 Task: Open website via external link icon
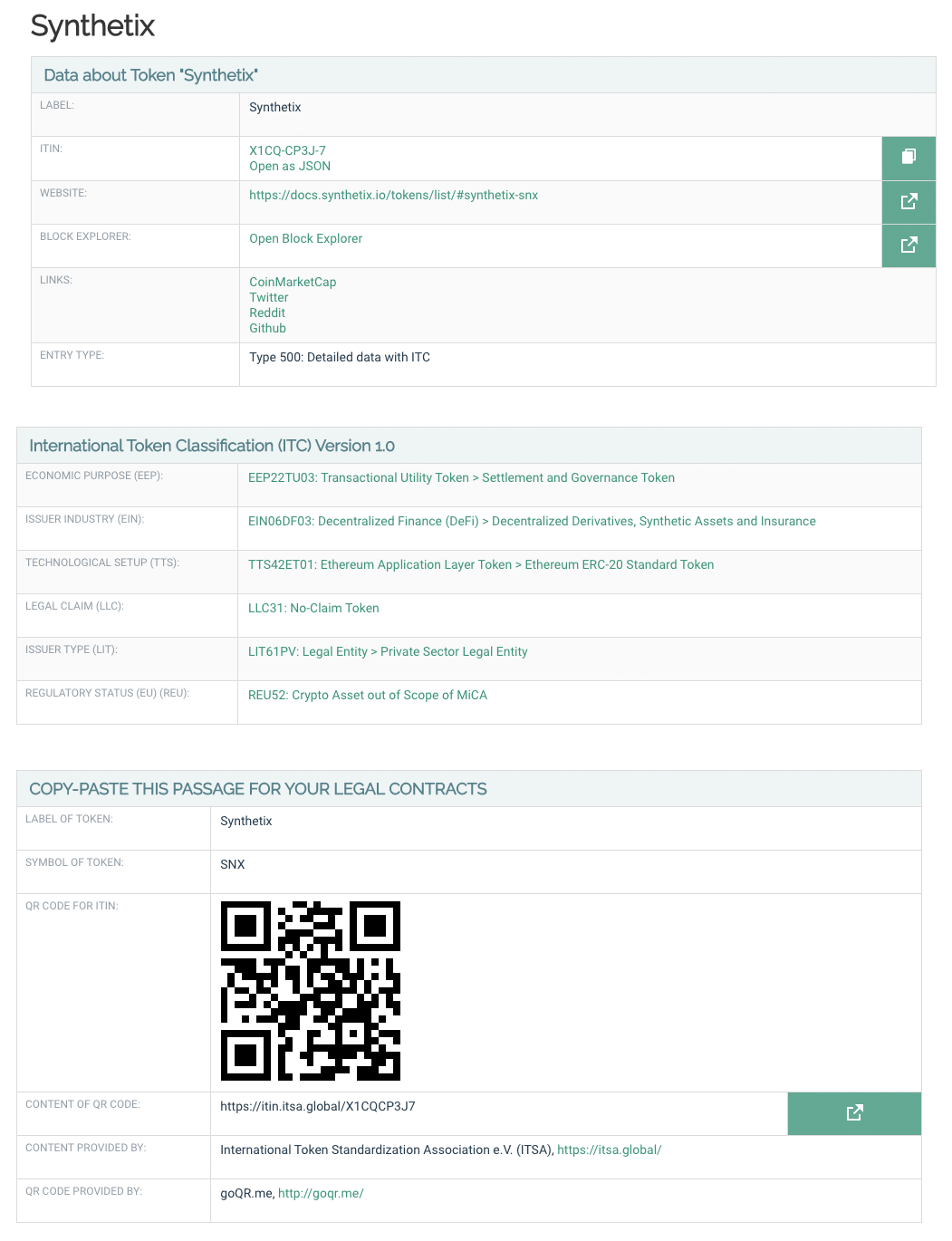tap(909, 201)
